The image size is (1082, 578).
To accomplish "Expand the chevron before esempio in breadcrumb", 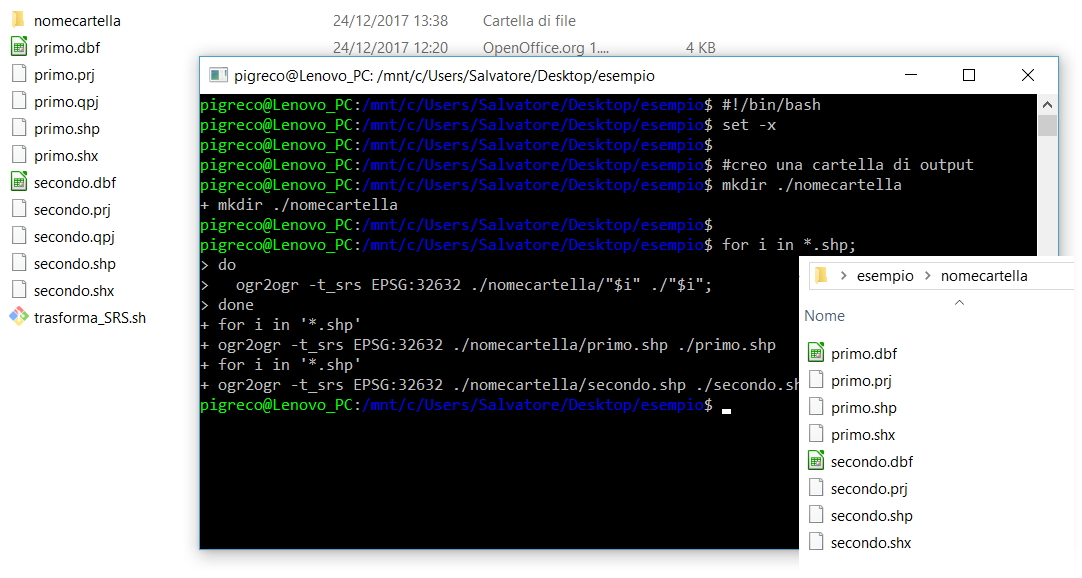I will [844, 276].
